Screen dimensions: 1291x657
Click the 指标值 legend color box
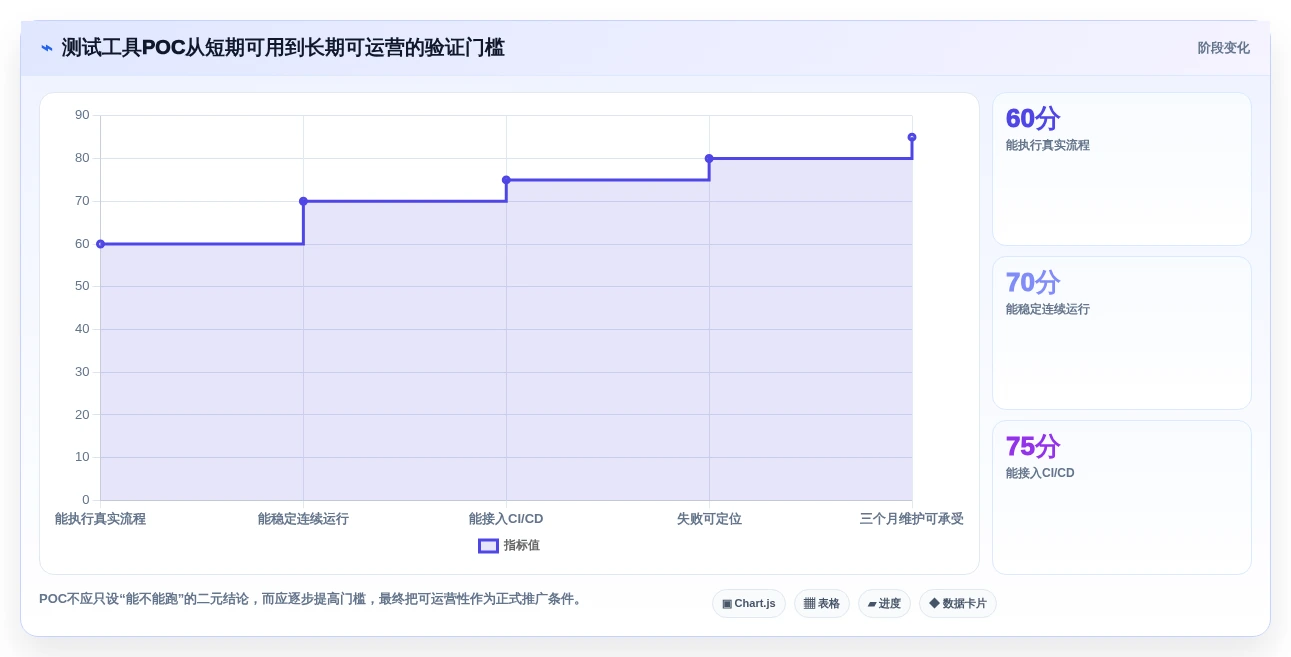click(488, 546)
